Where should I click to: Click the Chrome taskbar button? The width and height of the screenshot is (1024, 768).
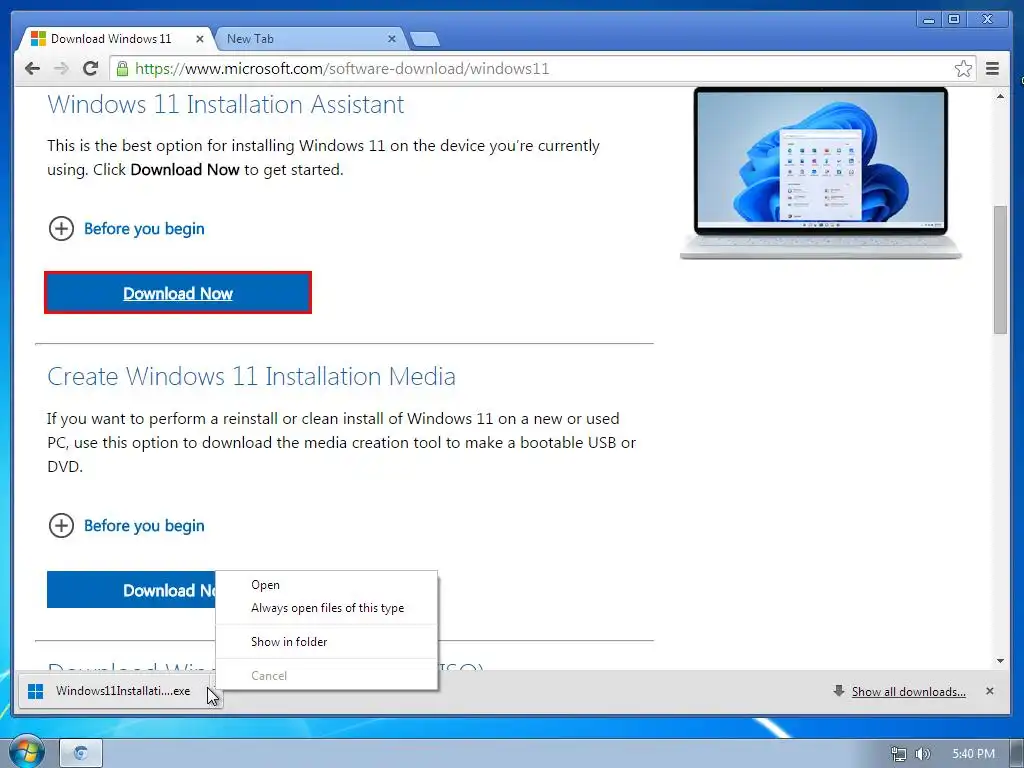[x=81, y=753]
